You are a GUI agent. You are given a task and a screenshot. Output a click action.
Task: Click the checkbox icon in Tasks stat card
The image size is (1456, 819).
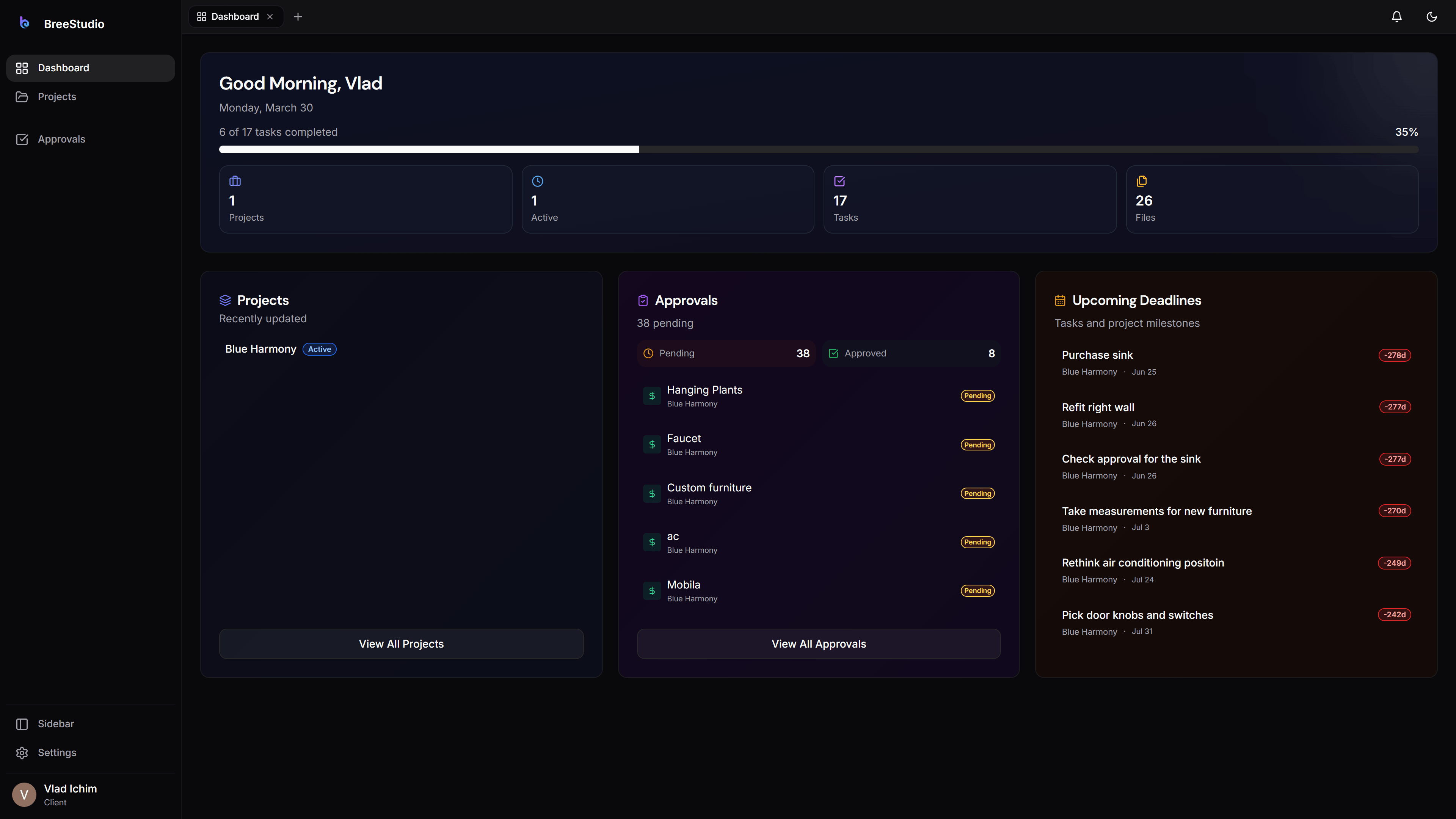coord(839,181)
